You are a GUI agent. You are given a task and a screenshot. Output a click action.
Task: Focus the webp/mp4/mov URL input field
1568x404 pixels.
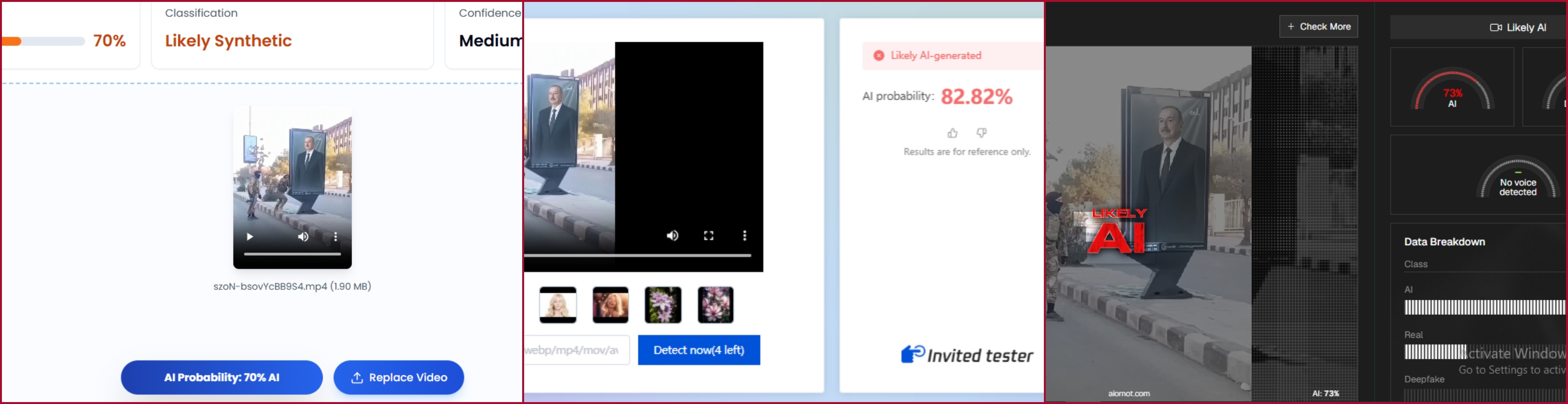coord(576,350)
